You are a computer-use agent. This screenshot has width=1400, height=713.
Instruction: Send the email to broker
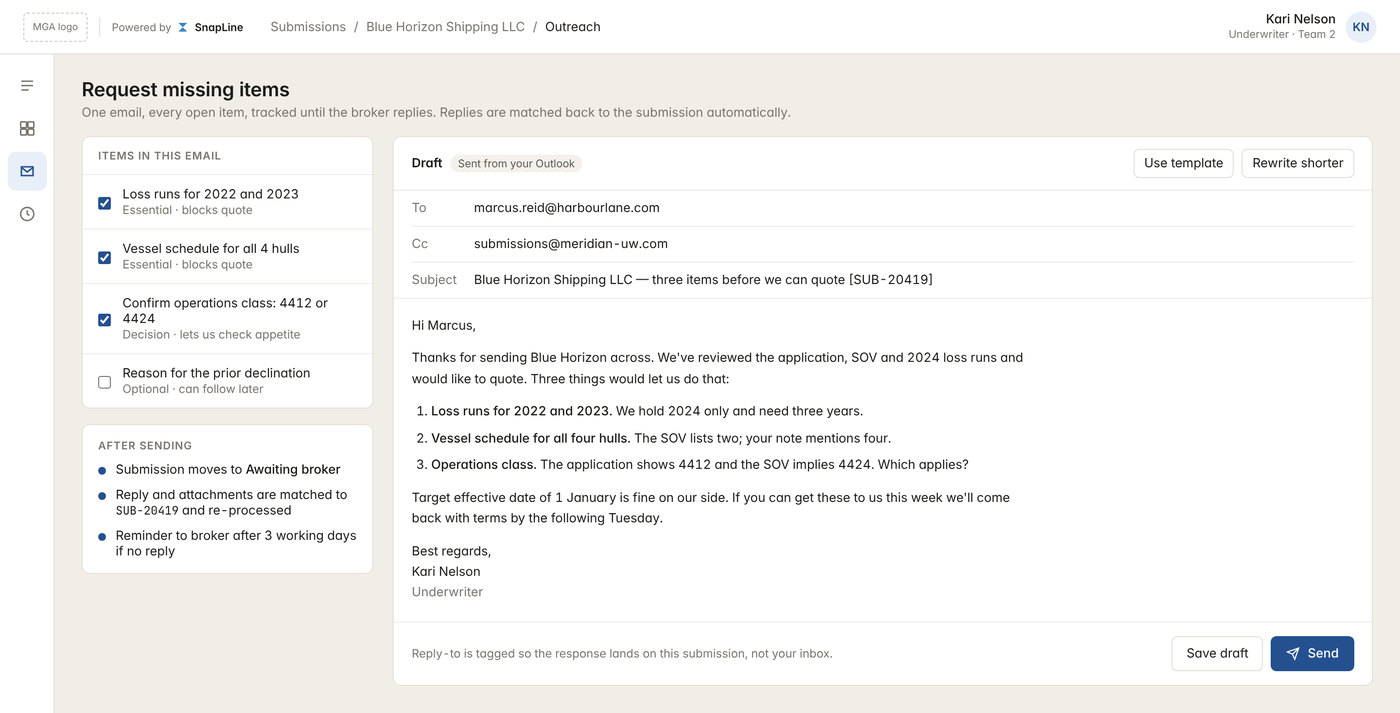click(x=1312, y=653)
